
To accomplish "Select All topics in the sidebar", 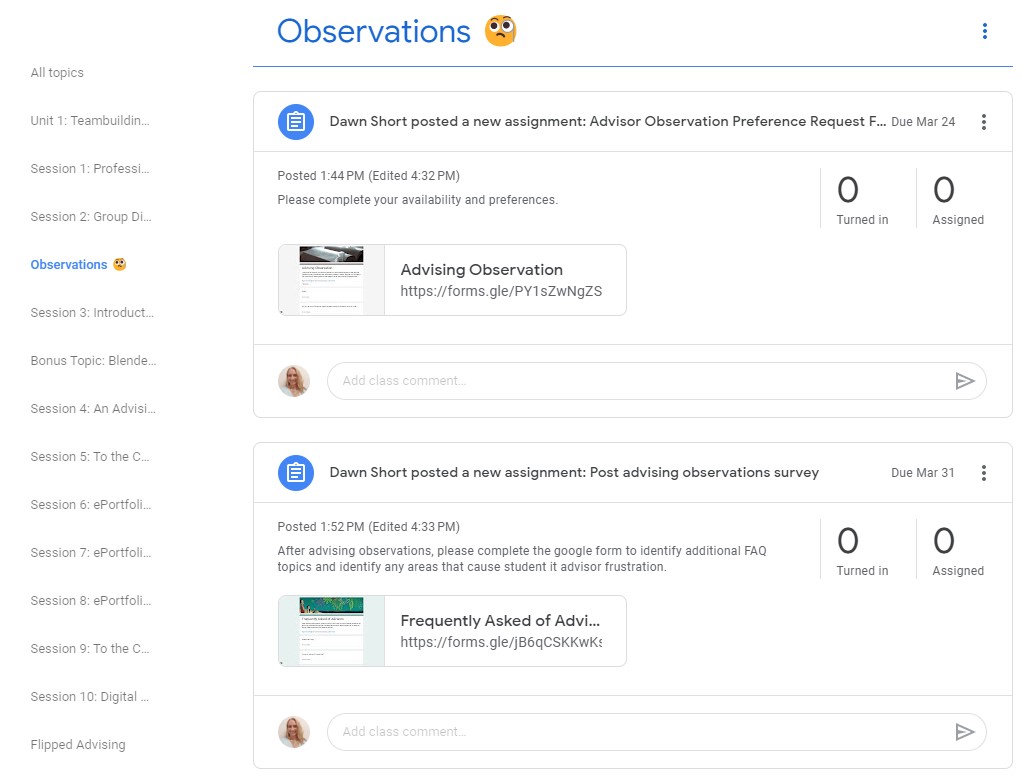I will tap(57, 73).
